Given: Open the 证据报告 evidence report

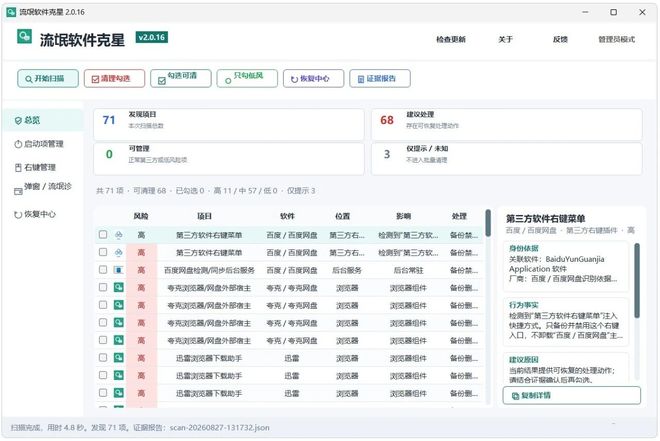Looking at the screenshot, I should pyautogui.click(x=380, y=79).
